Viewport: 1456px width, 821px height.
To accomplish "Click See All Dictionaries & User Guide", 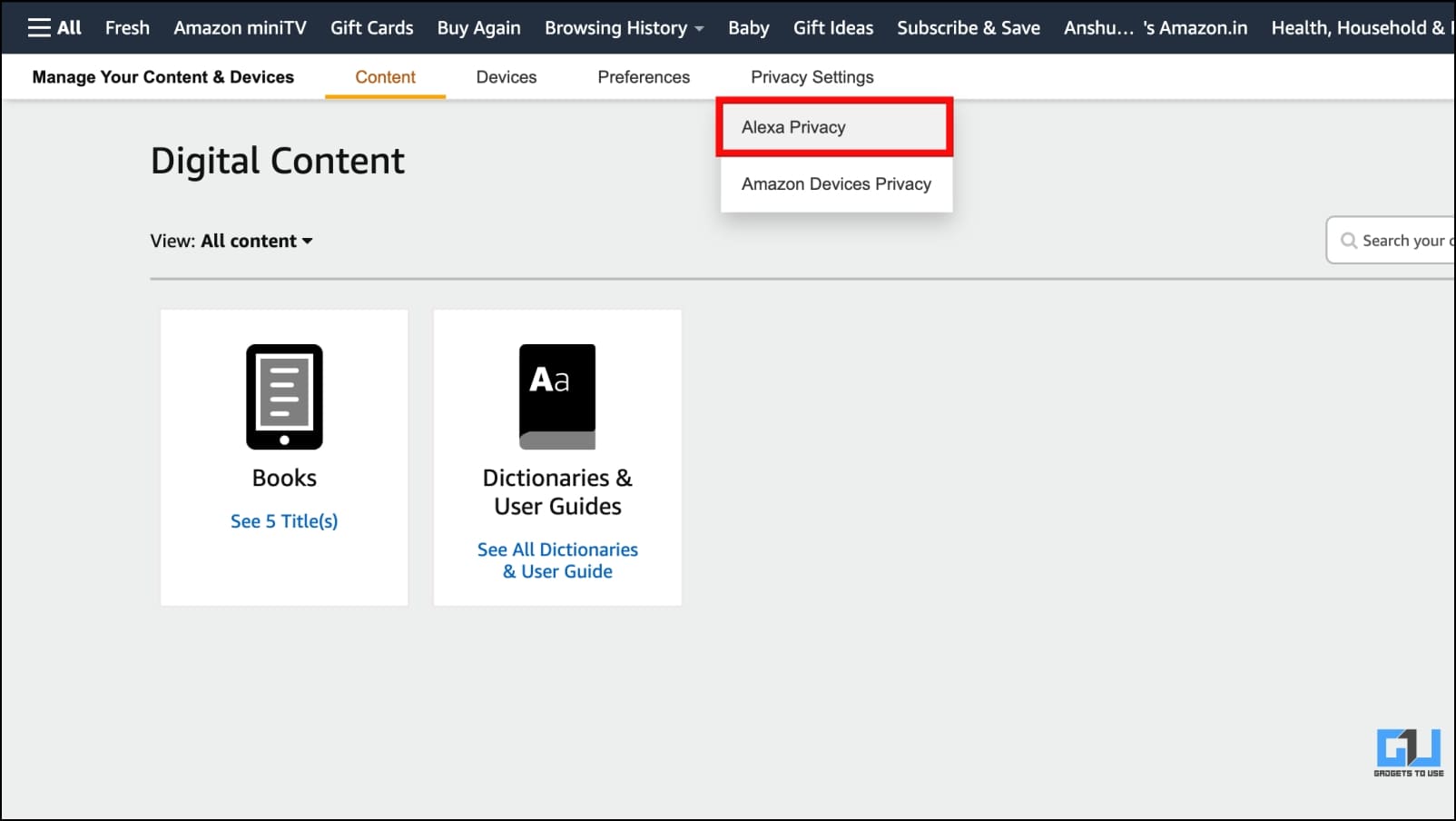I will point(557,560).
